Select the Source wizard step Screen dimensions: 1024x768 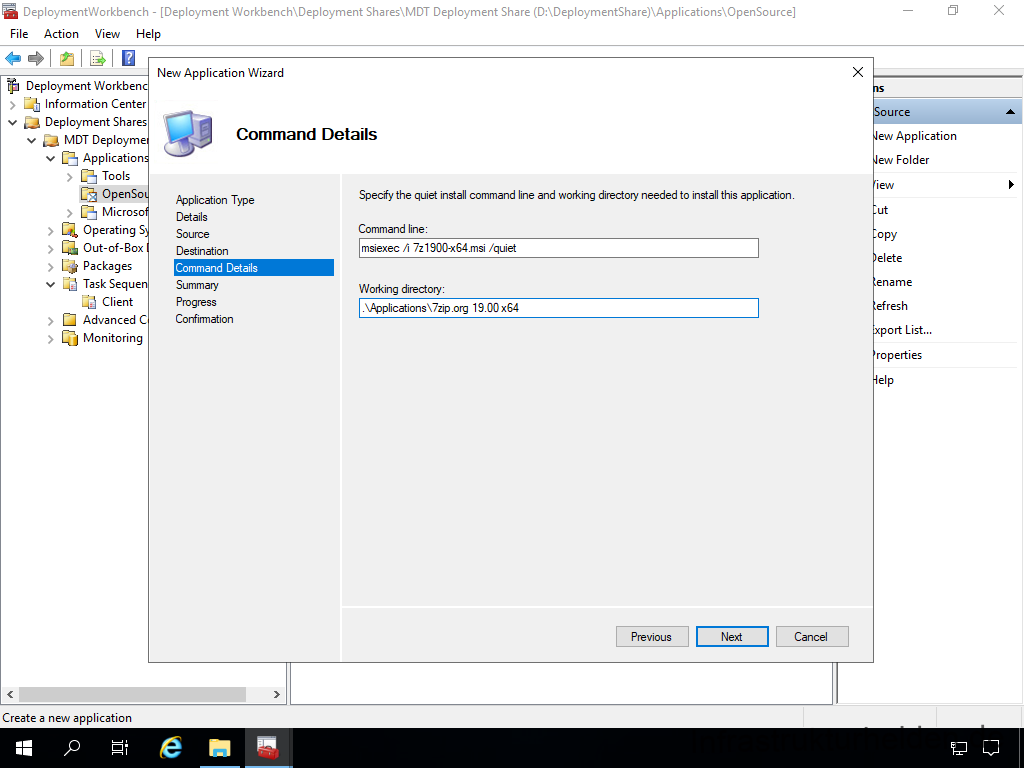[193, 234]
